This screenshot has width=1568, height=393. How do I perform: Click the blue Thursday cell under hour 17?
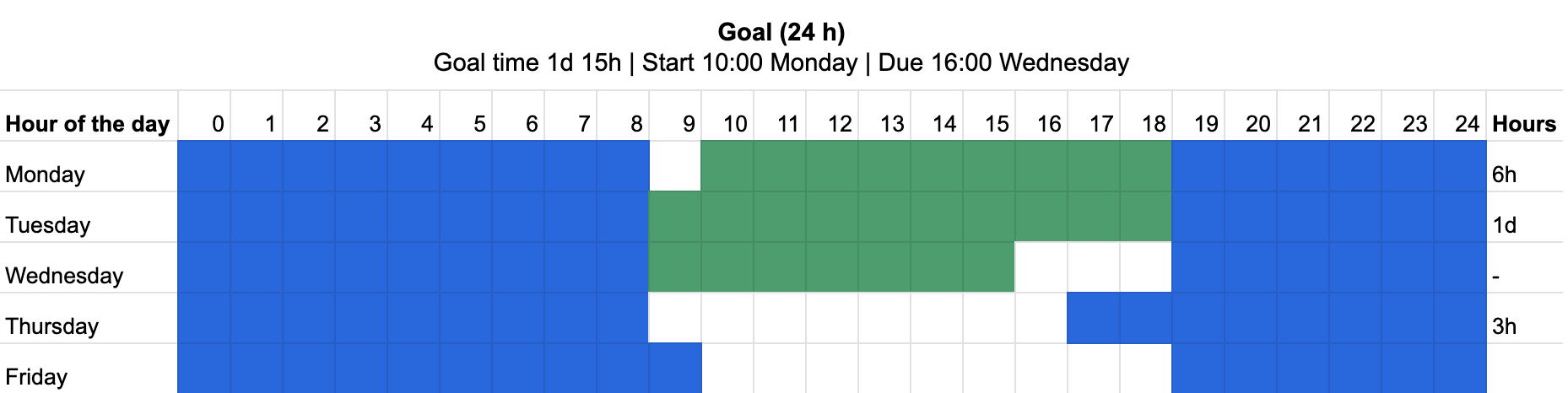[1093, 318]
